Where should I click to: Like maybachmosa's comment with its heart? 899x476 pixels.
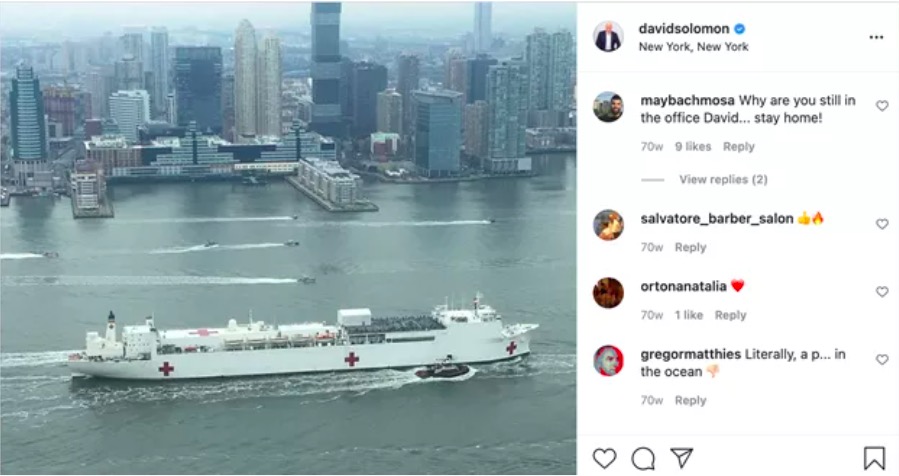(x=882, y=106)
